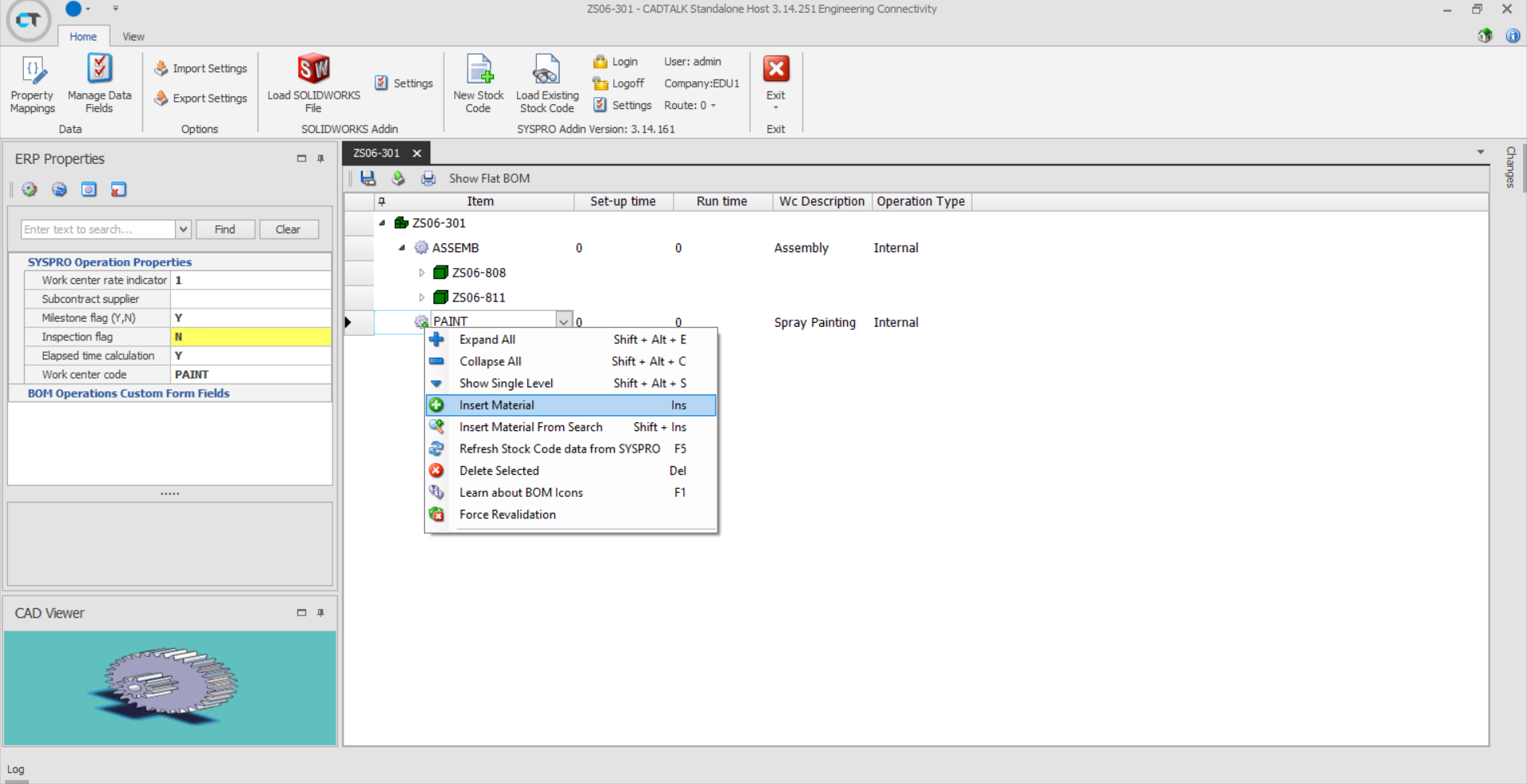Click the Save icon on the BOM toolbar

[367, 178]
